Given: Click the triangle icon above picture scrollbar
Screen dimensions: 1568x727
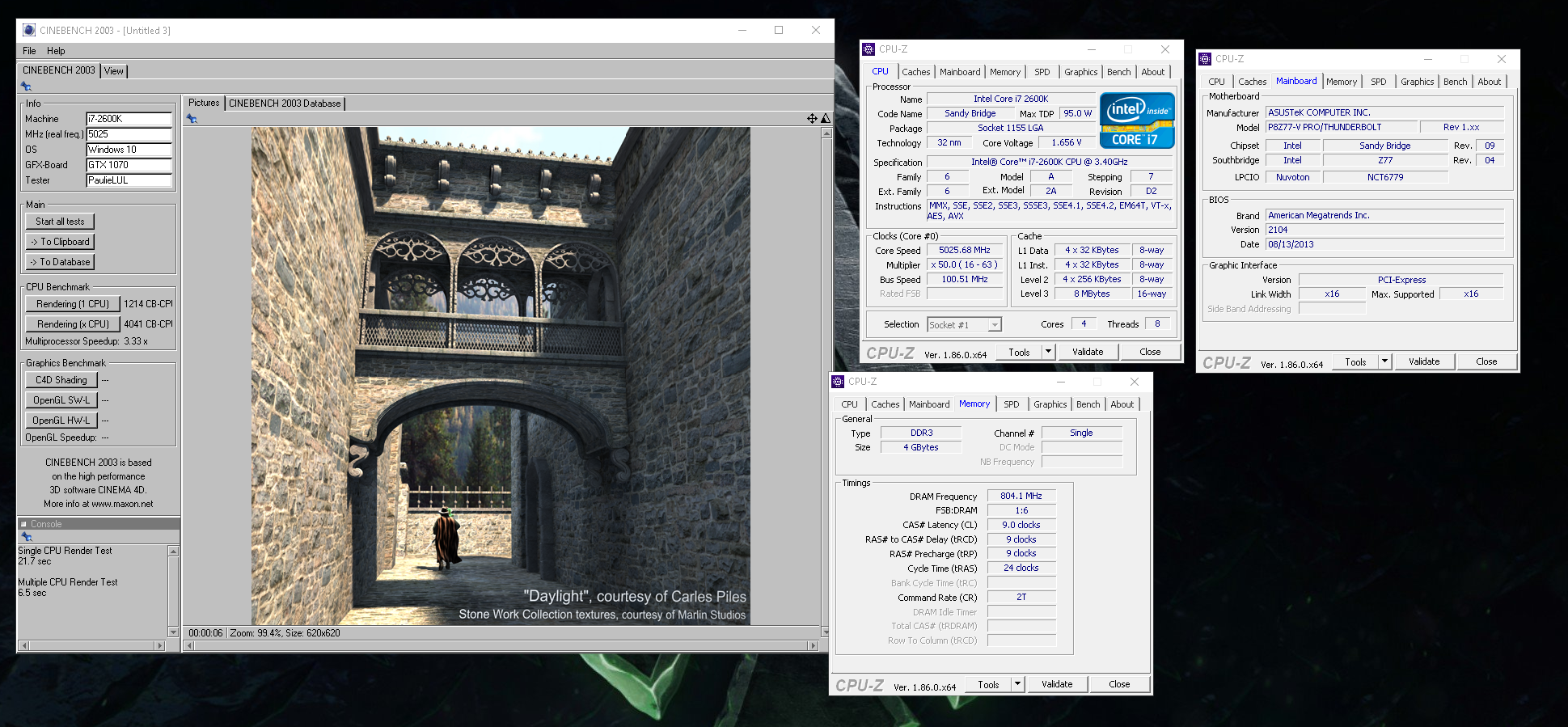Looking at the screenshot, I should click(x=826, y=119).
